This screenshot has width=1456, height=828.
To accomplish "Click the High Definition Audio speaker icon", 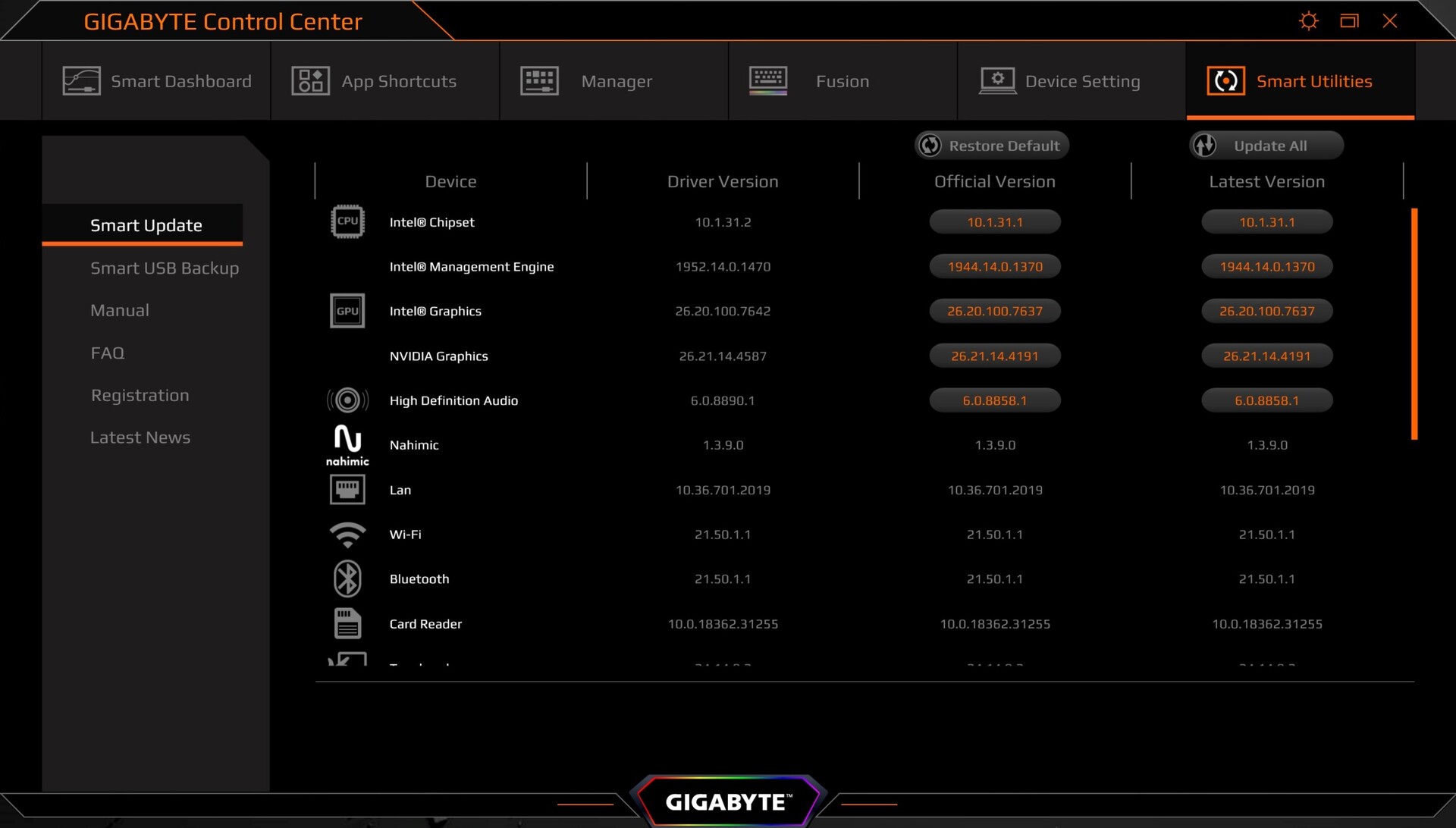I will point(347,400).
